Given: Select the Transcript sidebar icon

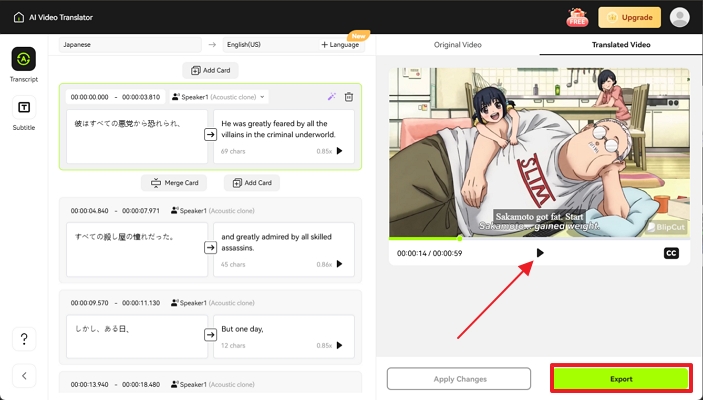Looking at the screenshot, I should pyautogui.click(x=24, y=59).
